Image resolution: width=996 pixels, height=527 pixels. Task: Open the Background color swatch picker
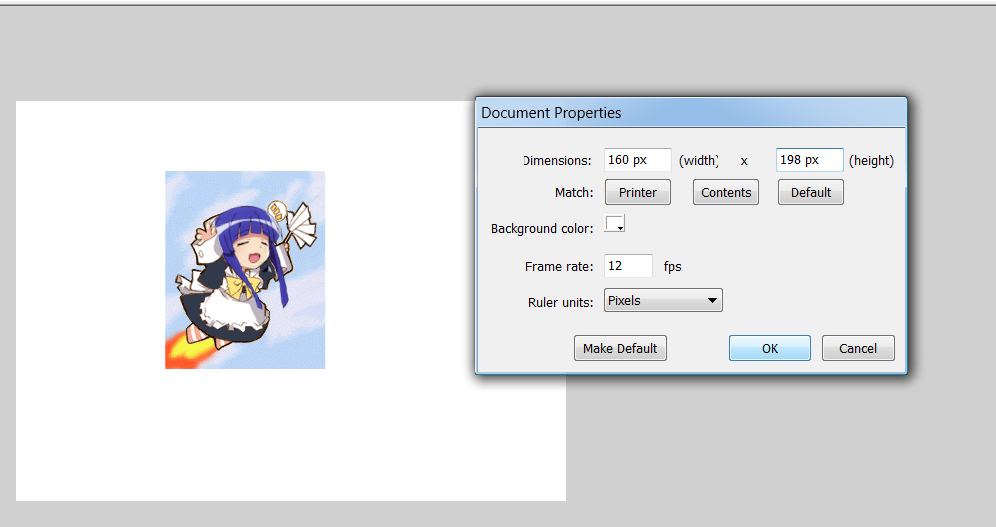(x=614, y=225)
